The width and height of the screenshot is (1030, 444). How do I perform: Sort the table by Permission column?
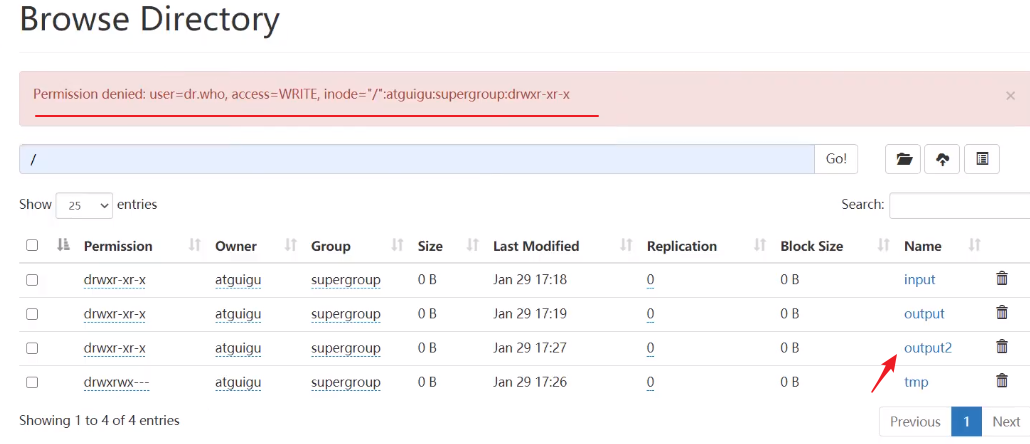(118, 246)
